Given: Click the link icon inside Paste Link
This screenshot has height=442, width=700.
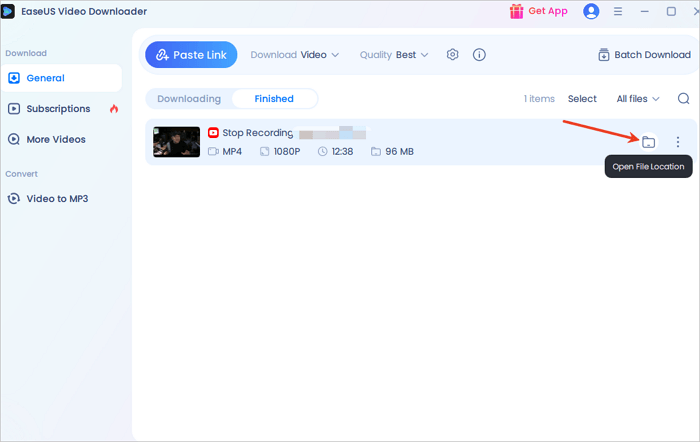Looking at the screenshot, I should coord(162,55).
